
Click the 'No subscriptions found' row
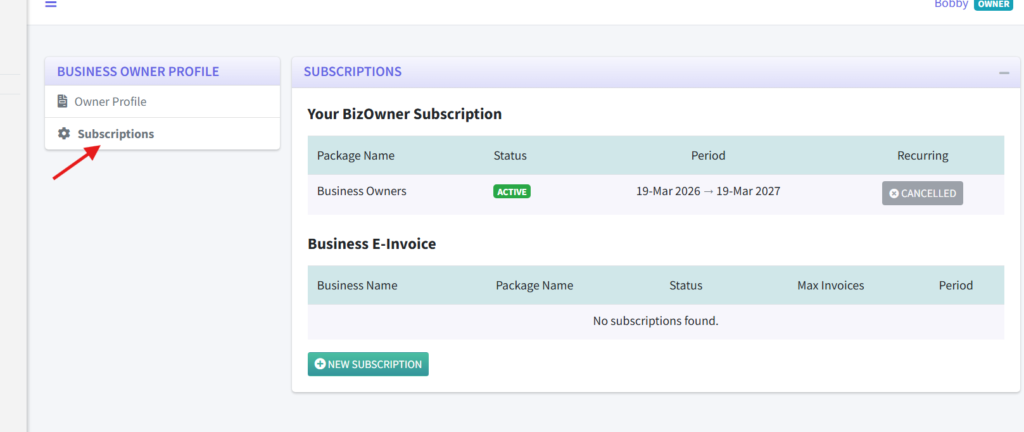(655, 321)
